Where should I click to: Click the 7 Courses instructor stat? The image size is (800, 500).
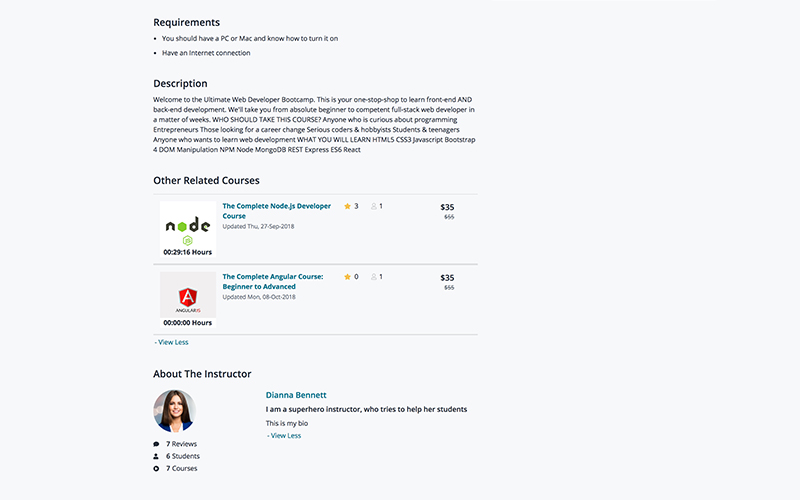tap(181, 468)
